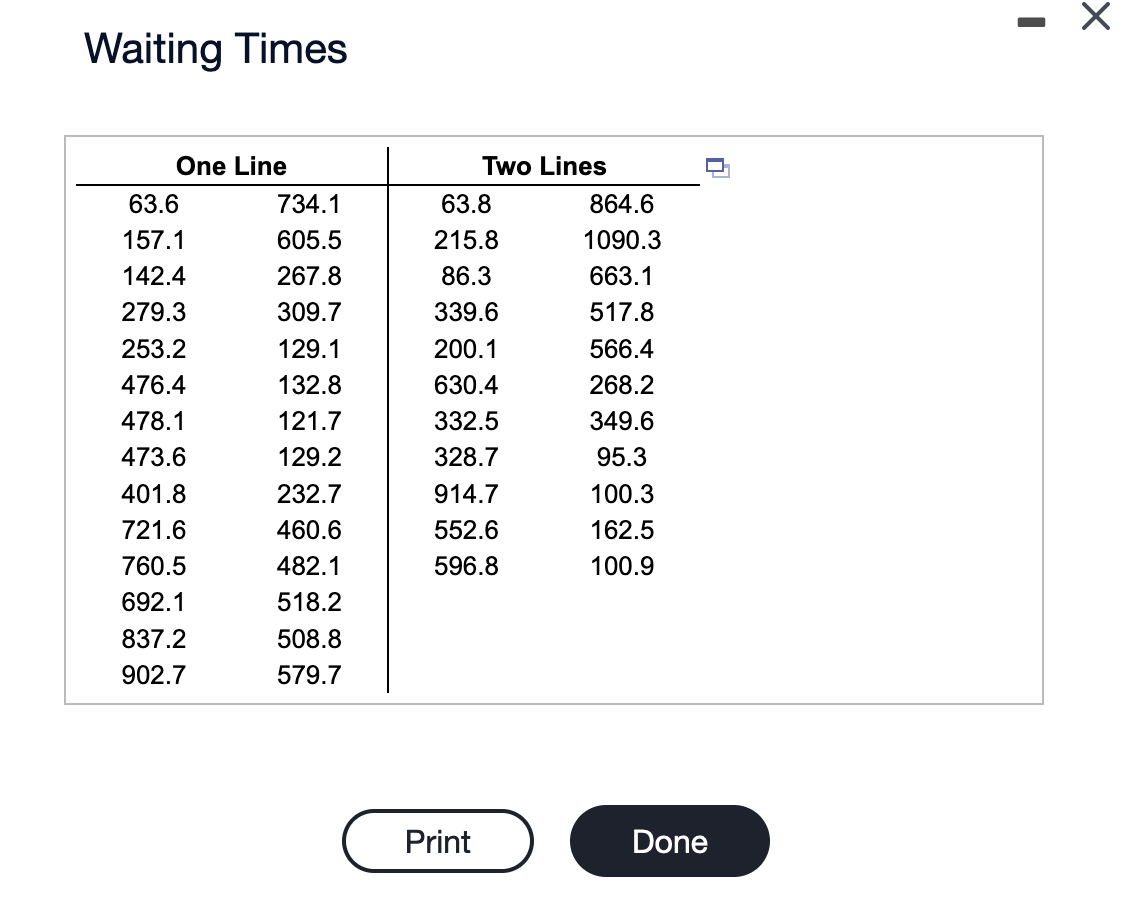This screenshot has height=916, width=1142.
Task: Click the copy table popup icon
Action: tap(717, 167)
